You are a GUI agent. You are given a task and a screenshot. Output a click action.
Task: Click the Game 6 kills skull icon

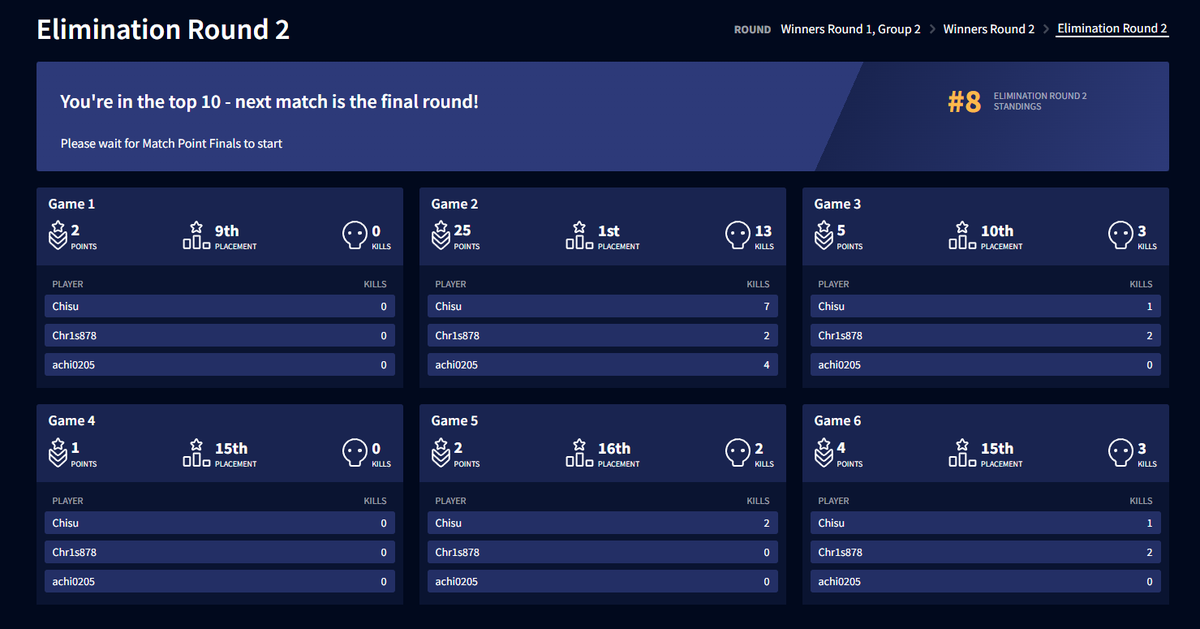[x=1120, y=453]
